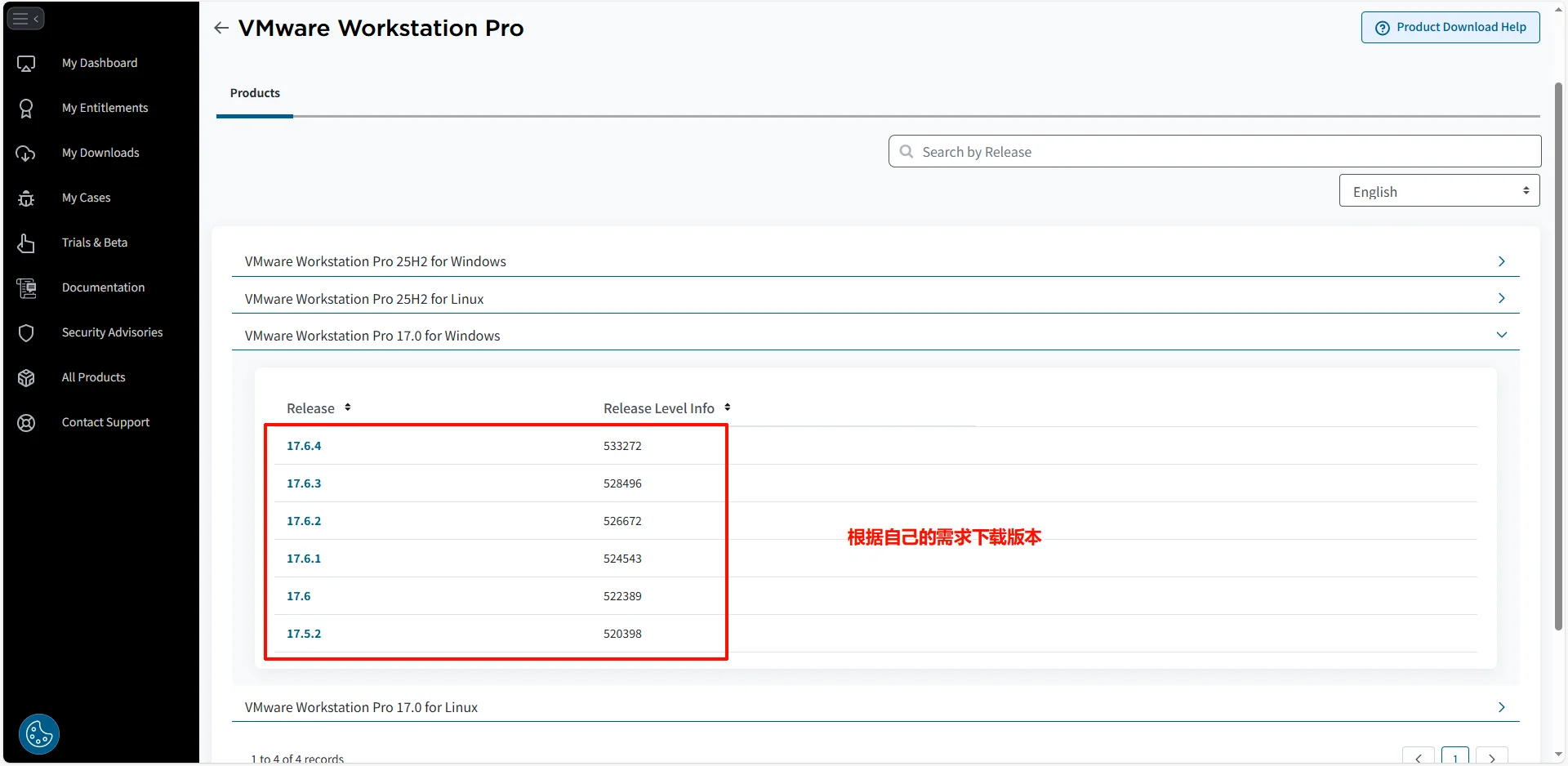Open the English language dropdown

tap(1439, 191)
